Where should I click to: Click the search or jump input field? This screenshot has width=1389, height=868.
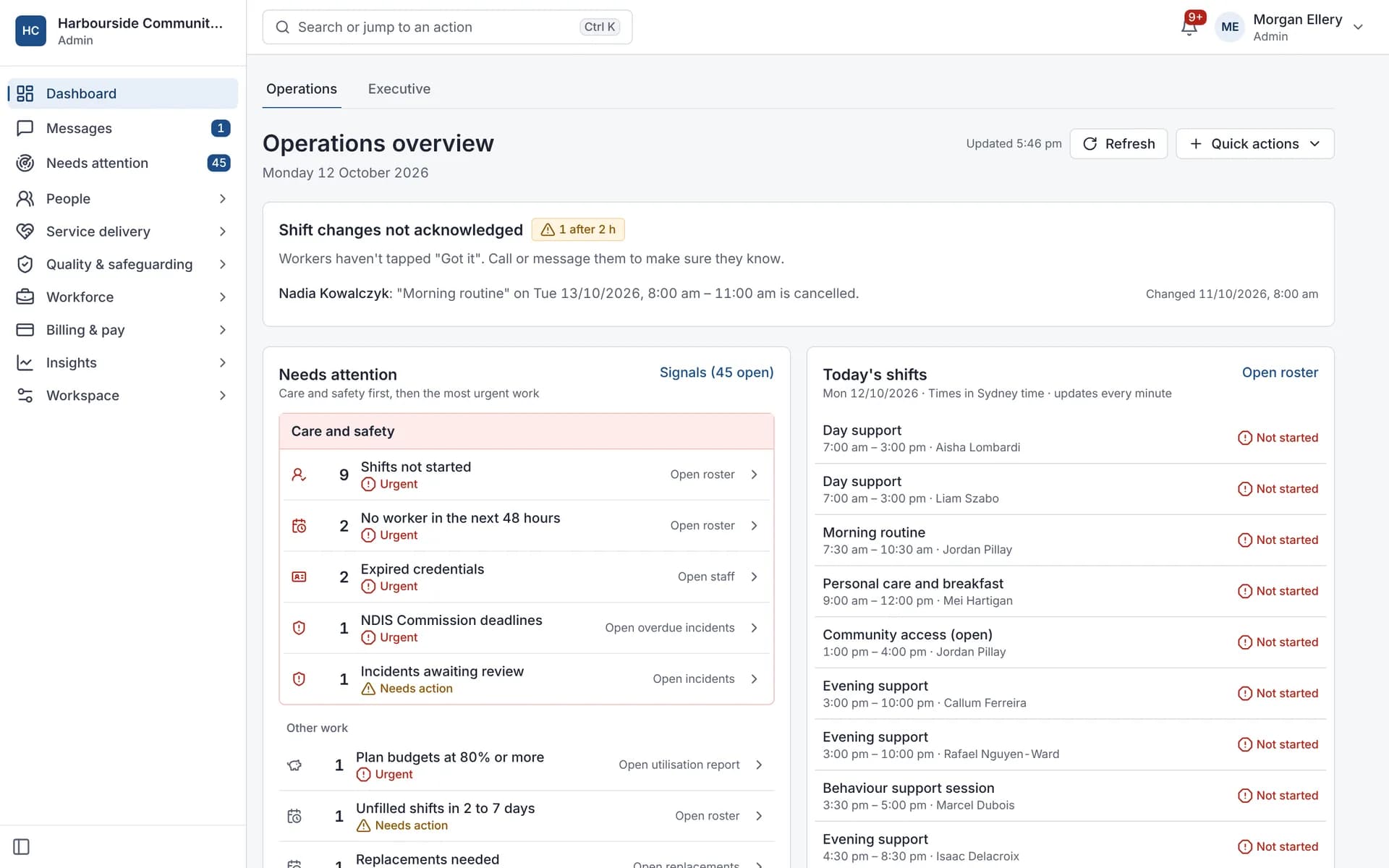pos(447,27)
